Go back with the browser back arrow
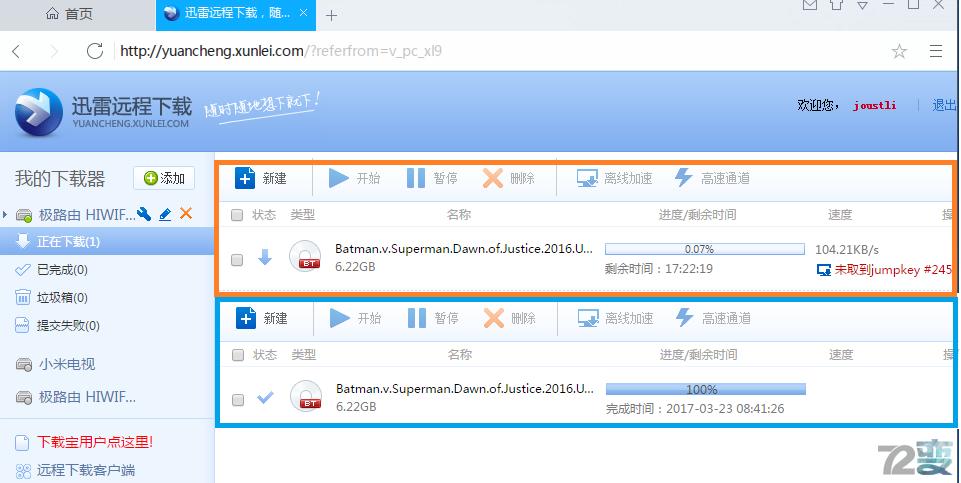 (17, 51)
